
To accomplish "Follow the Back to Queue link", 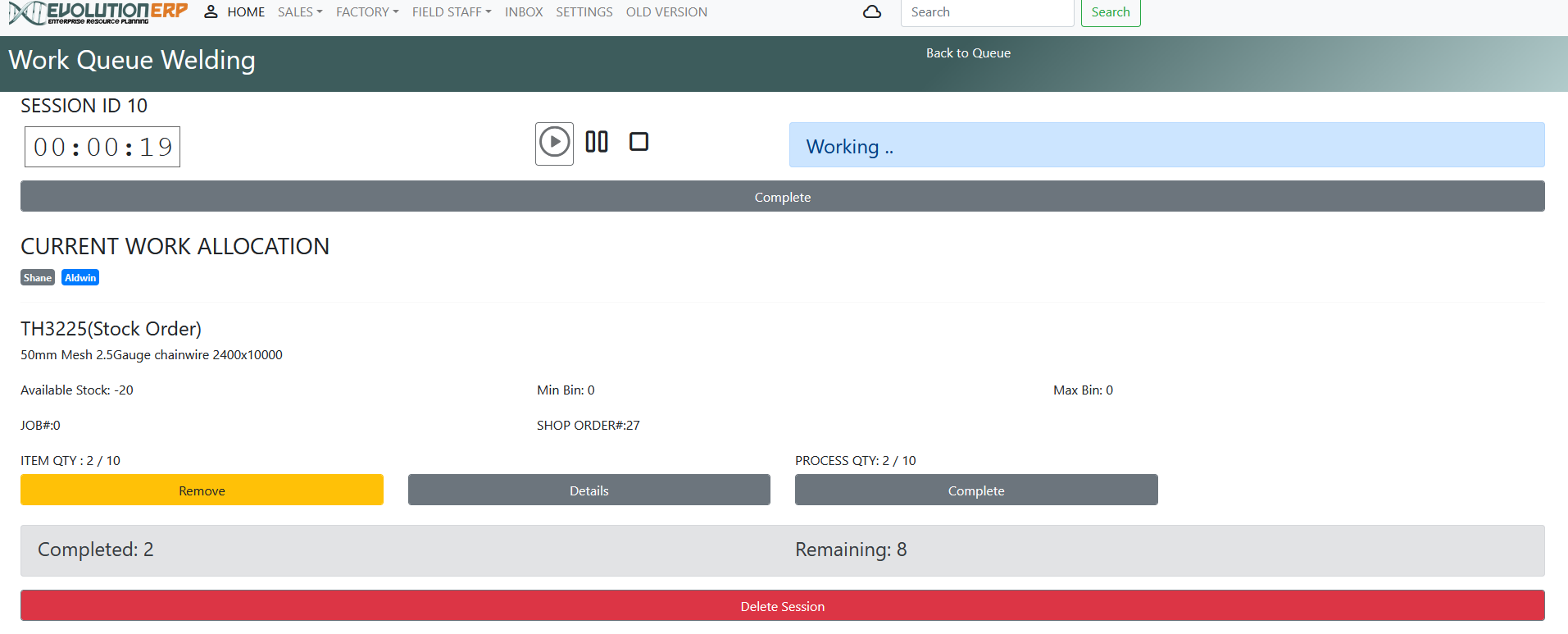I will [968, 53].
